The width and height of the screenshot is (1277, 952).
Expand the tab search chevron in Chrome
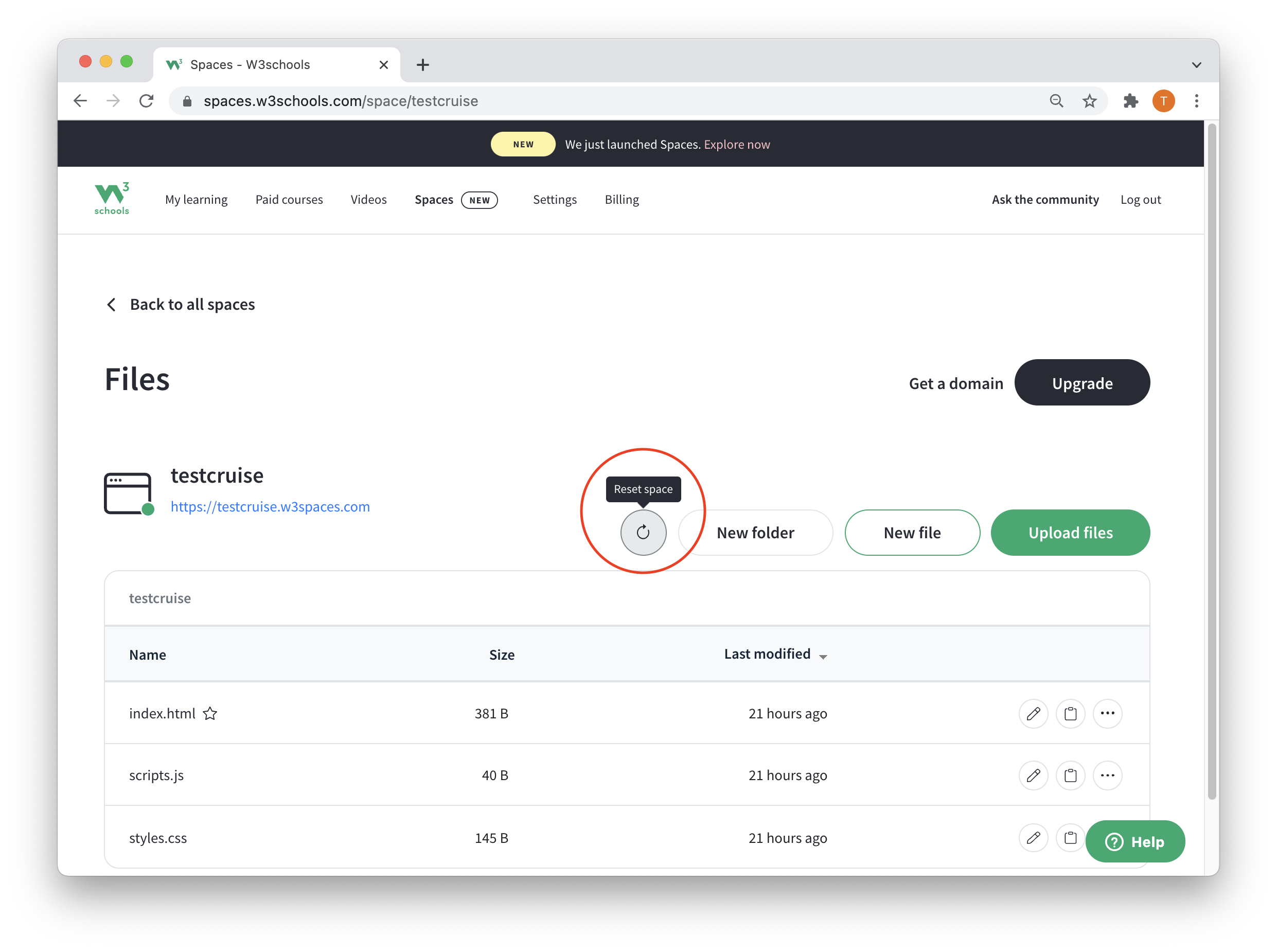[x=1196, y=64]
